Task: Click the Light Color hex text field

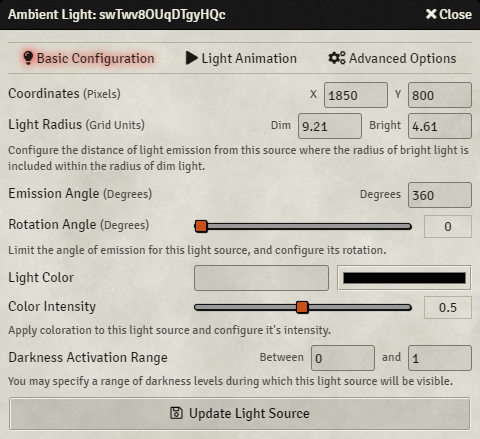Action: 261,278
